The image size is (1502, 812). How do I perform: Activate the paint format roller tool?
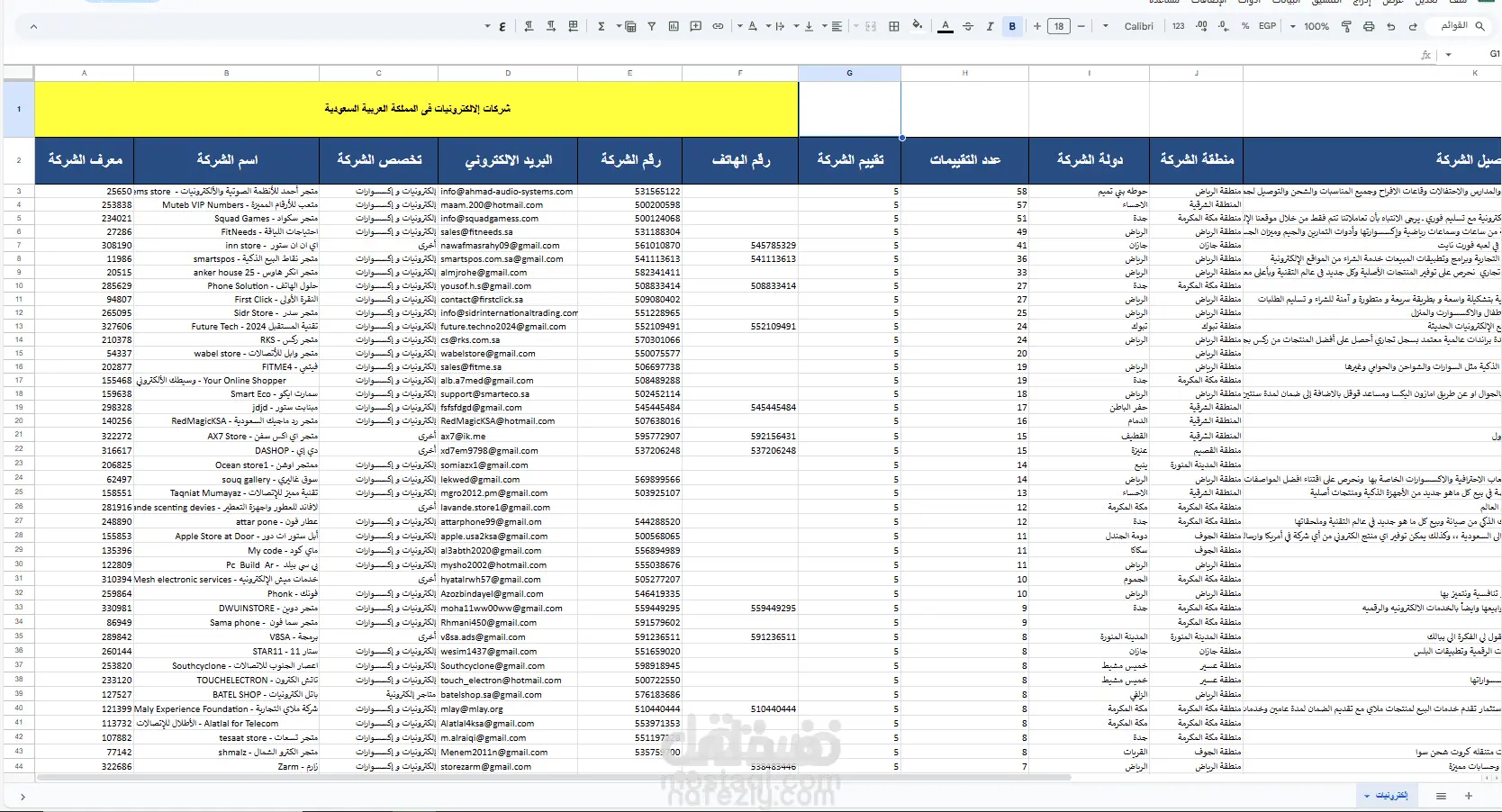point(1346,26)
